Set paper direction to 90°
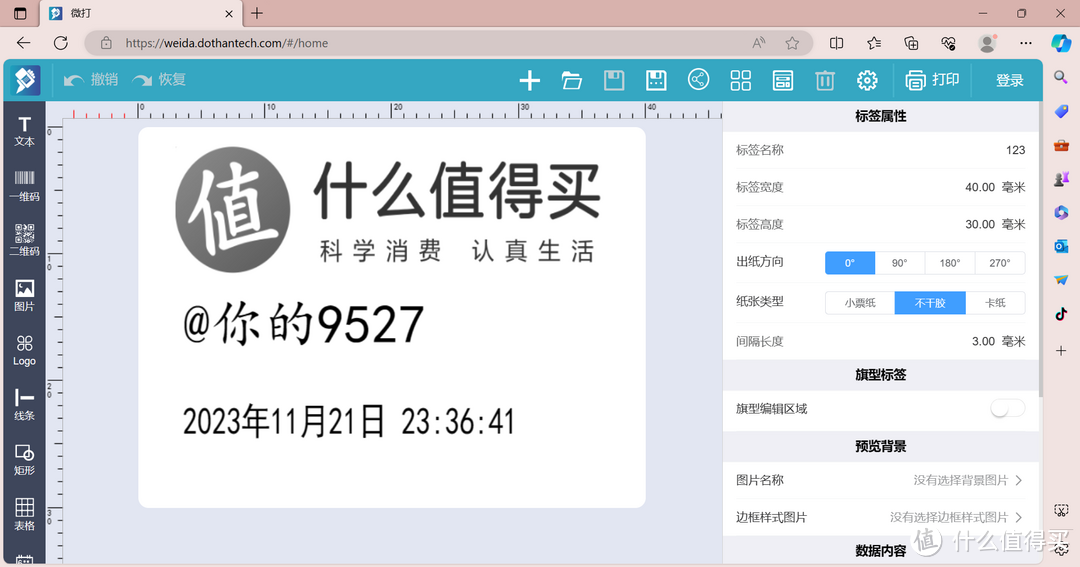Image resolution: width=1080 pixels, height=567 pixels. [900, 262]
